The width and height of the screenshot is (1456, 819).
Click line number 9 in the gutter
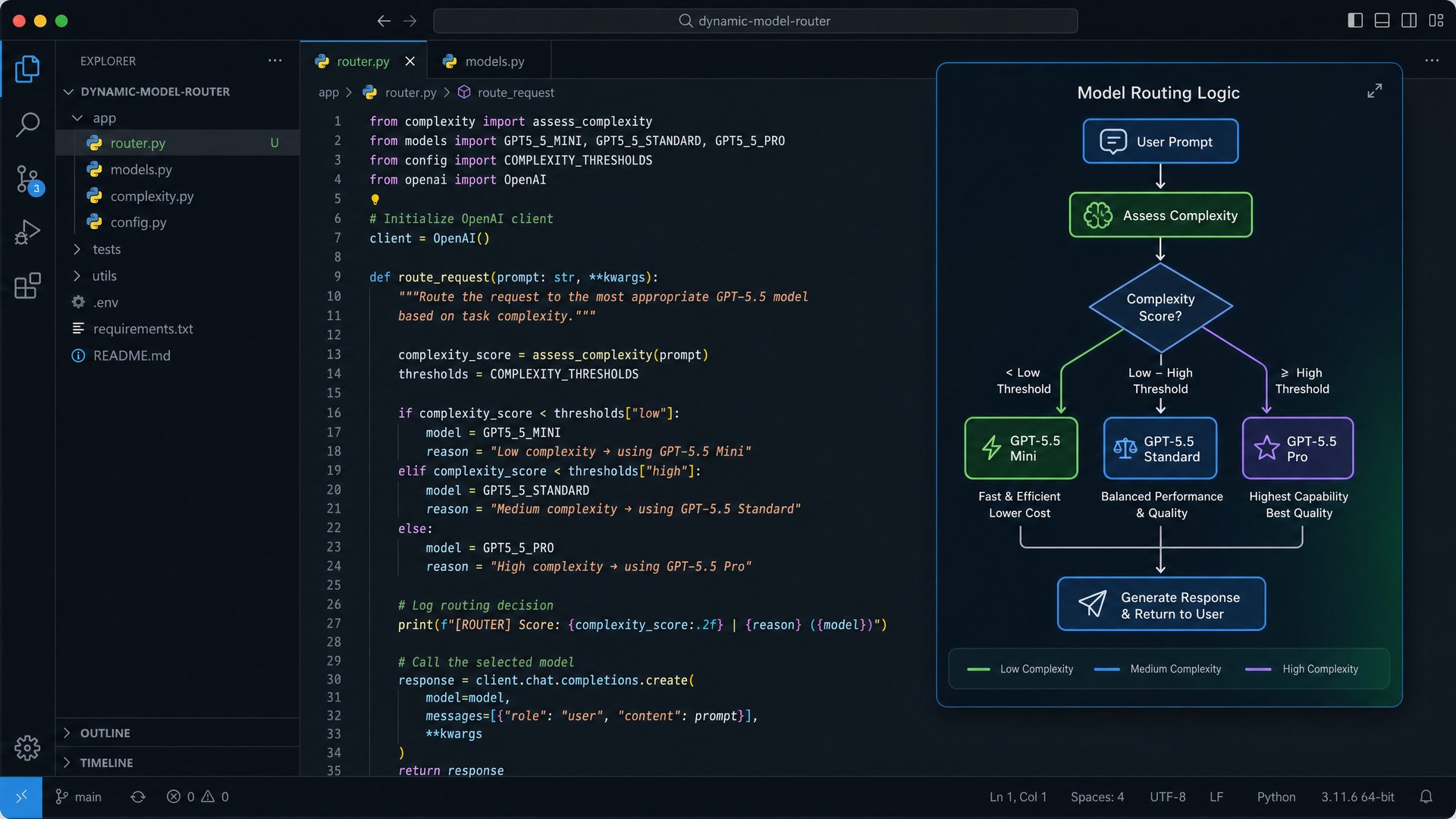(x=337, y=277)
